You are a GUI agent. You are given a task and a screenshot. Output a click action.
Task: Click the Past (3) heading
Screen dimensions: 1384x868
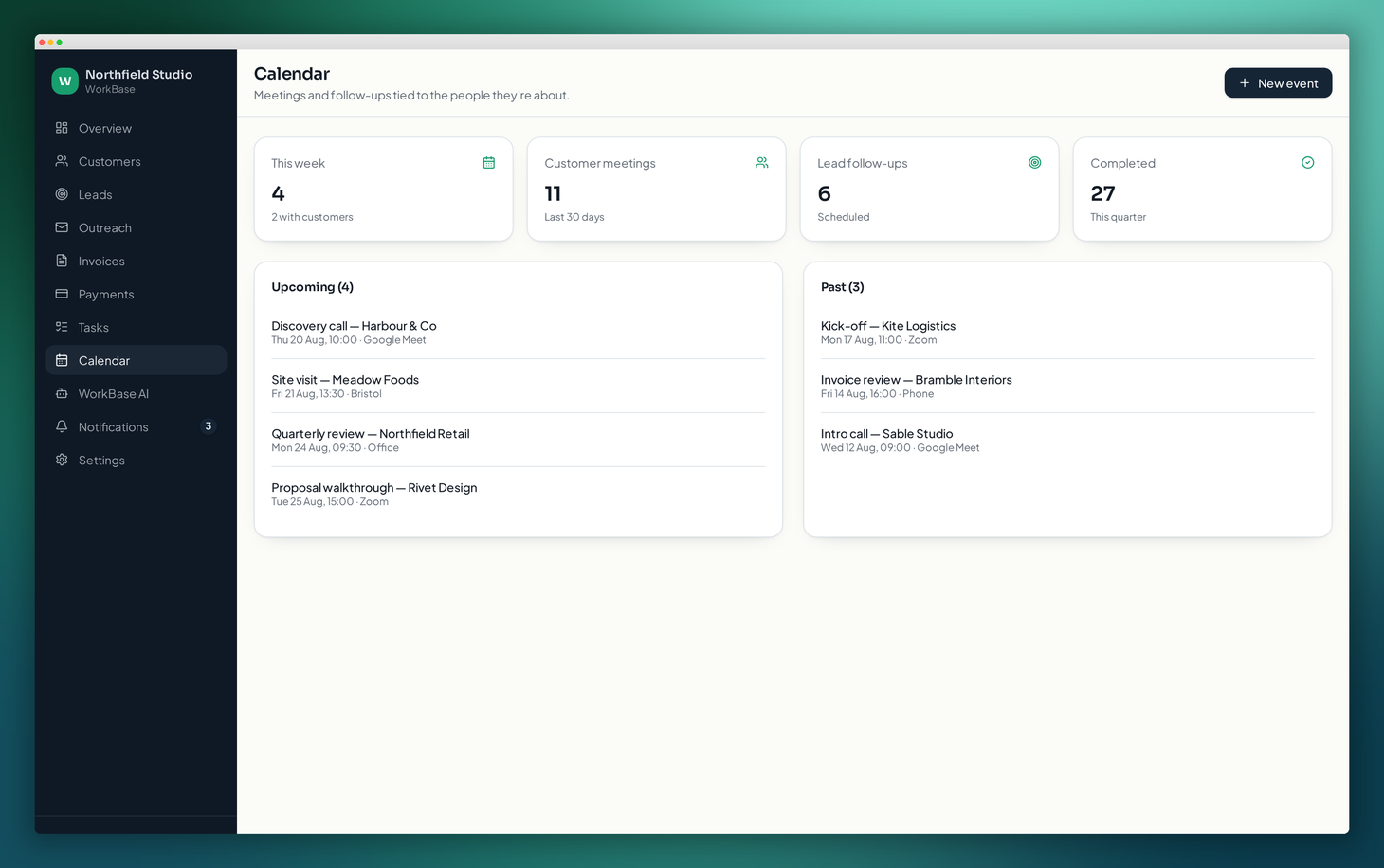pyautogui.click(x=842, y=287)
